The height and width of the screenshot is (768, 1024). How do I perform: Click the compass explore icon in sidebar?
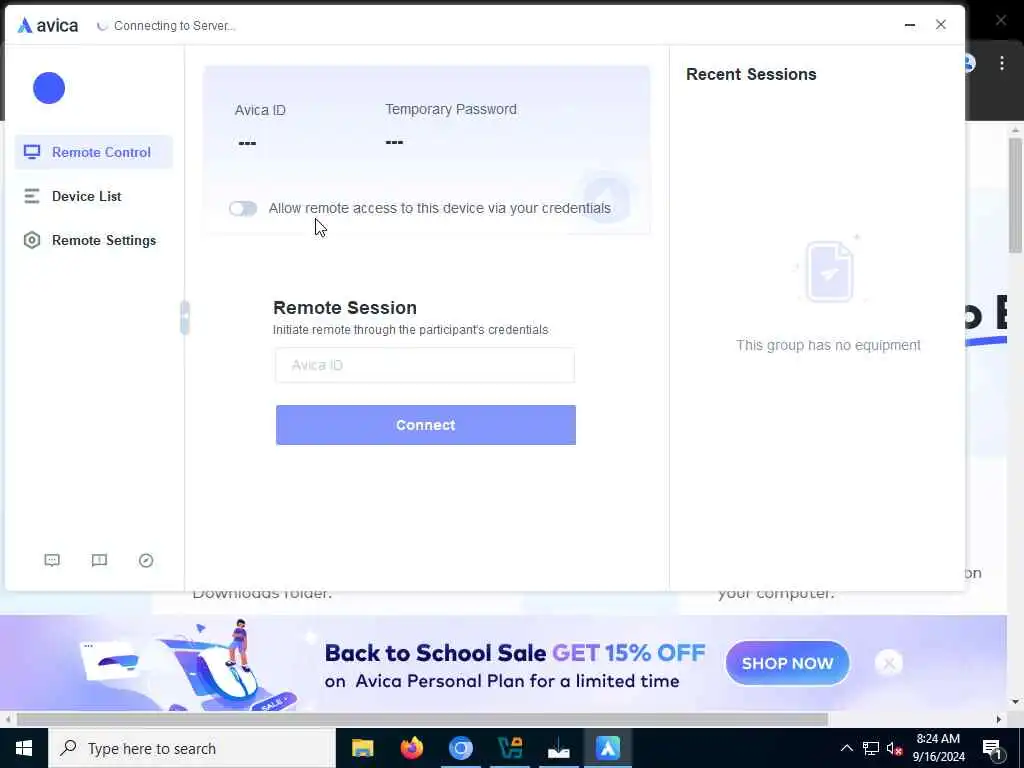pos(146,560)
